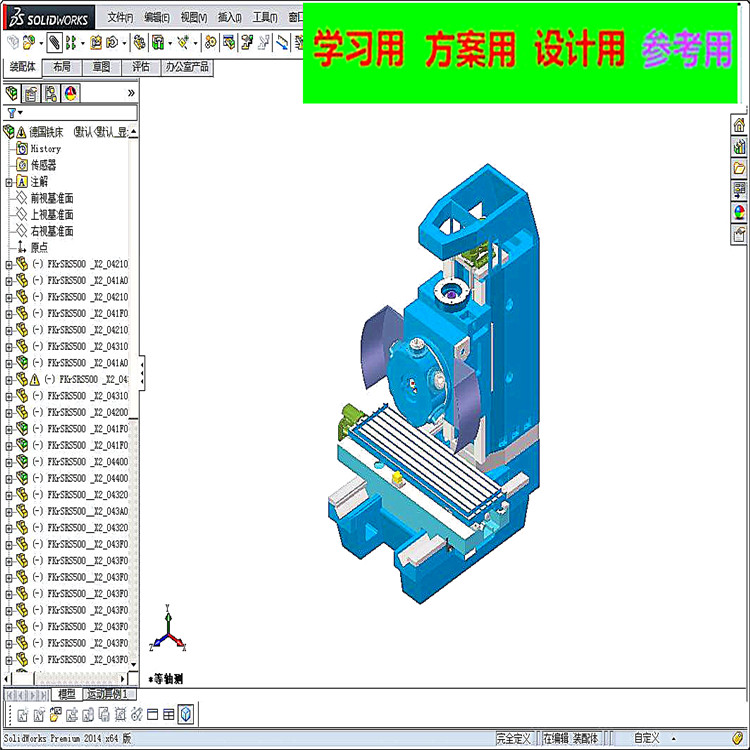
Task: Click the status bar tag icon
Action: (x=738, y=738)
